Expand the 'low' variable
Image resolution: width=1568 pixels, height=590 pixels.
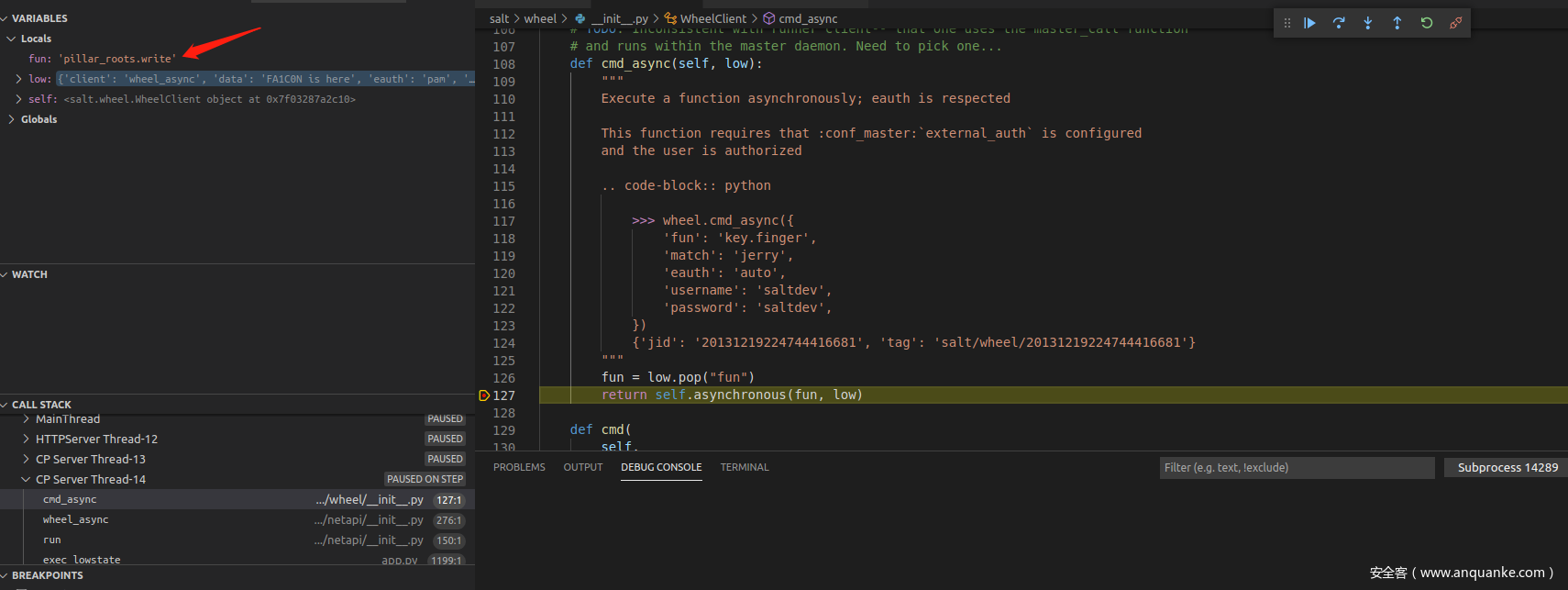click(19, 79)
